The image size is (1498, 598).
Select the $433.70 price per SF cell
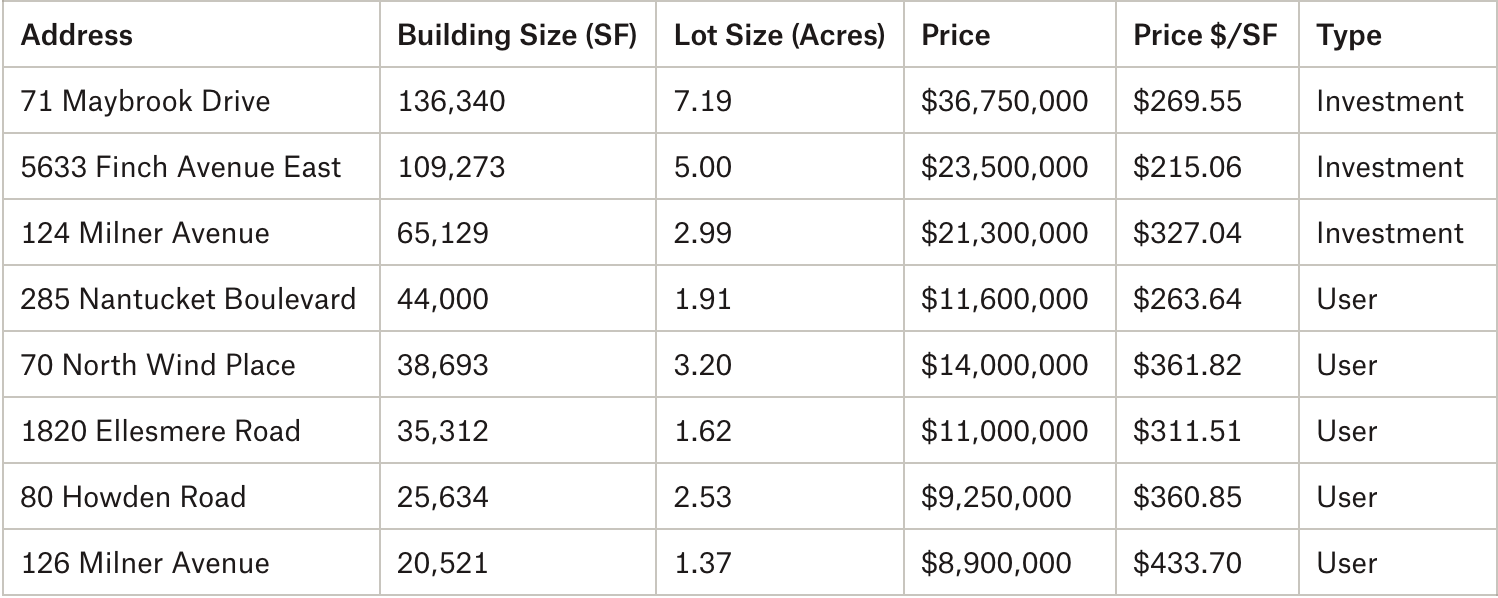coord(1187,563)
